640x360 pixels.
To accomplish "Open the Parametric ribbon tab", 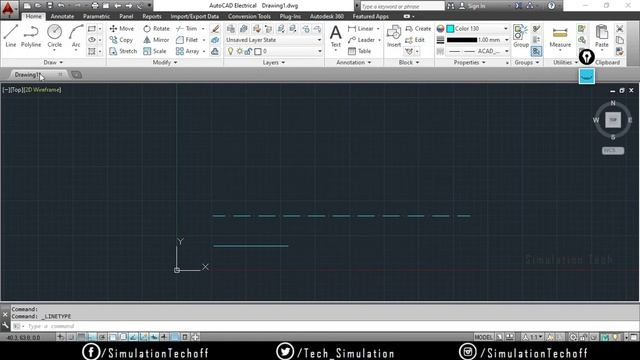I will [x=96, y=16].
